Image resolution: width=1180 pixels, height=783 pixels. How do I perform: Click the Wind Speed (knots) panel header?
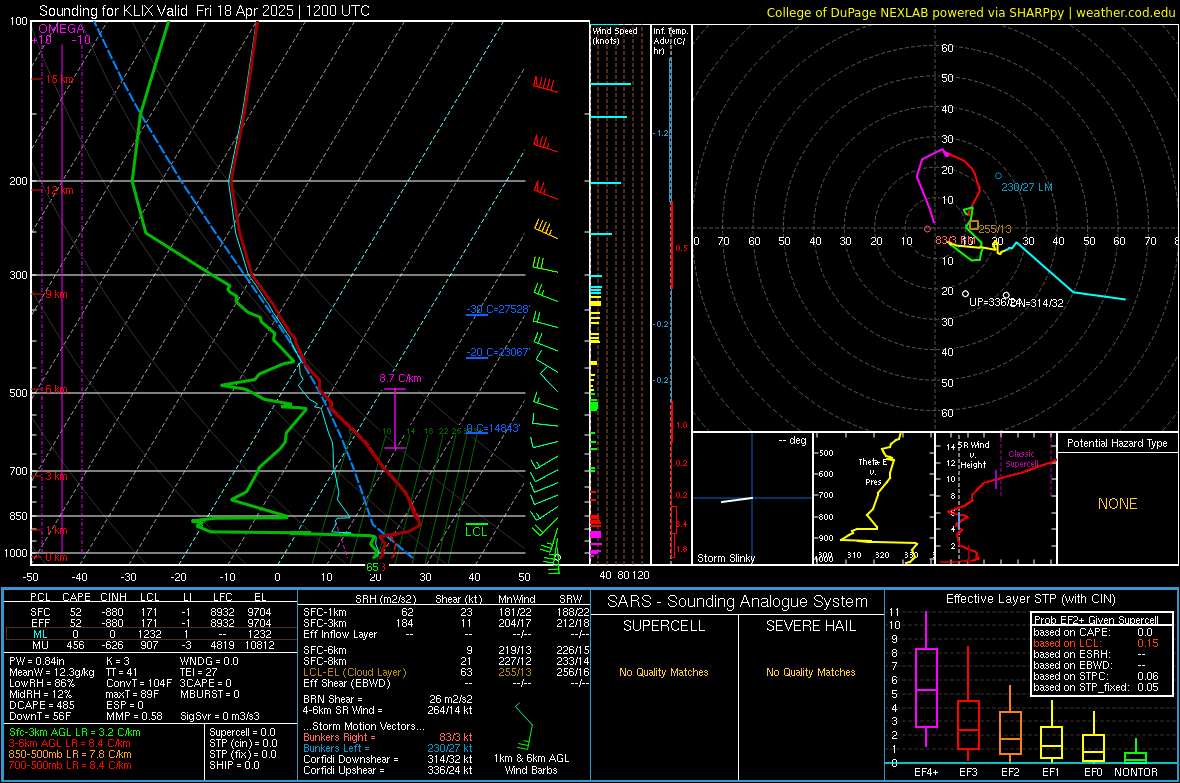point(614,35)
